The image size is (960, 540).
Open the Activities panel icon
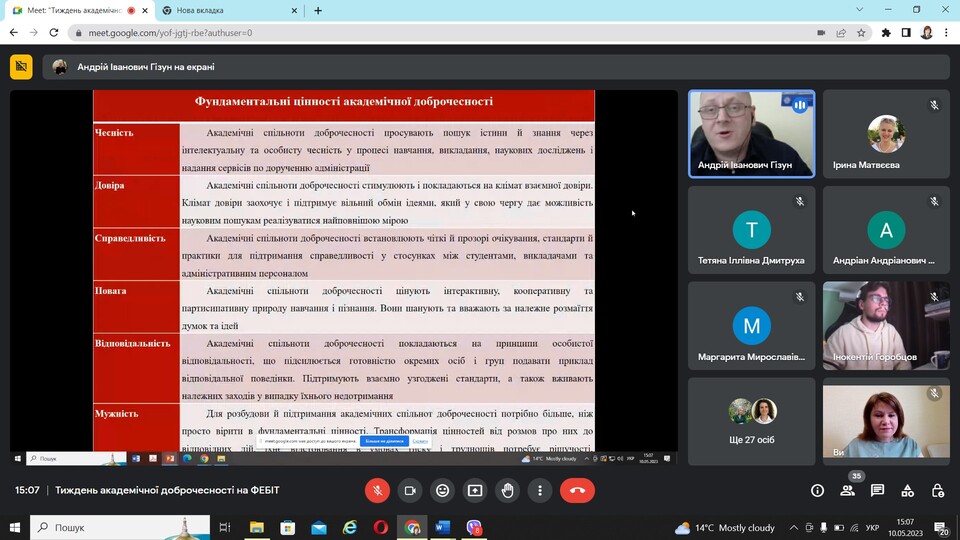point(907,490)
